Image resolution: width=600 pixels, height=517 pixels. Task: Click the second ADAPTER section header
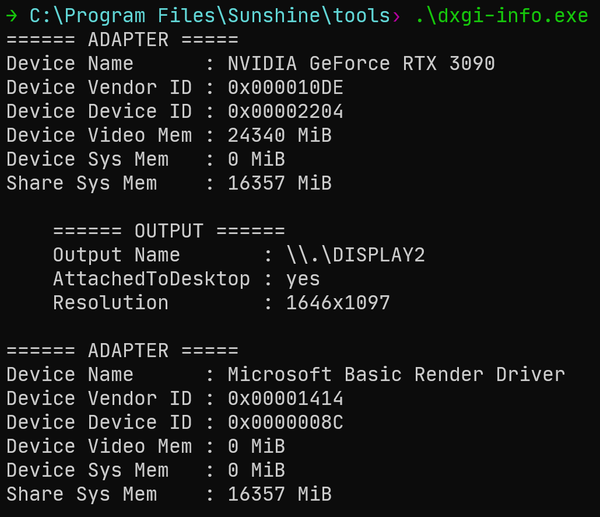122,351
